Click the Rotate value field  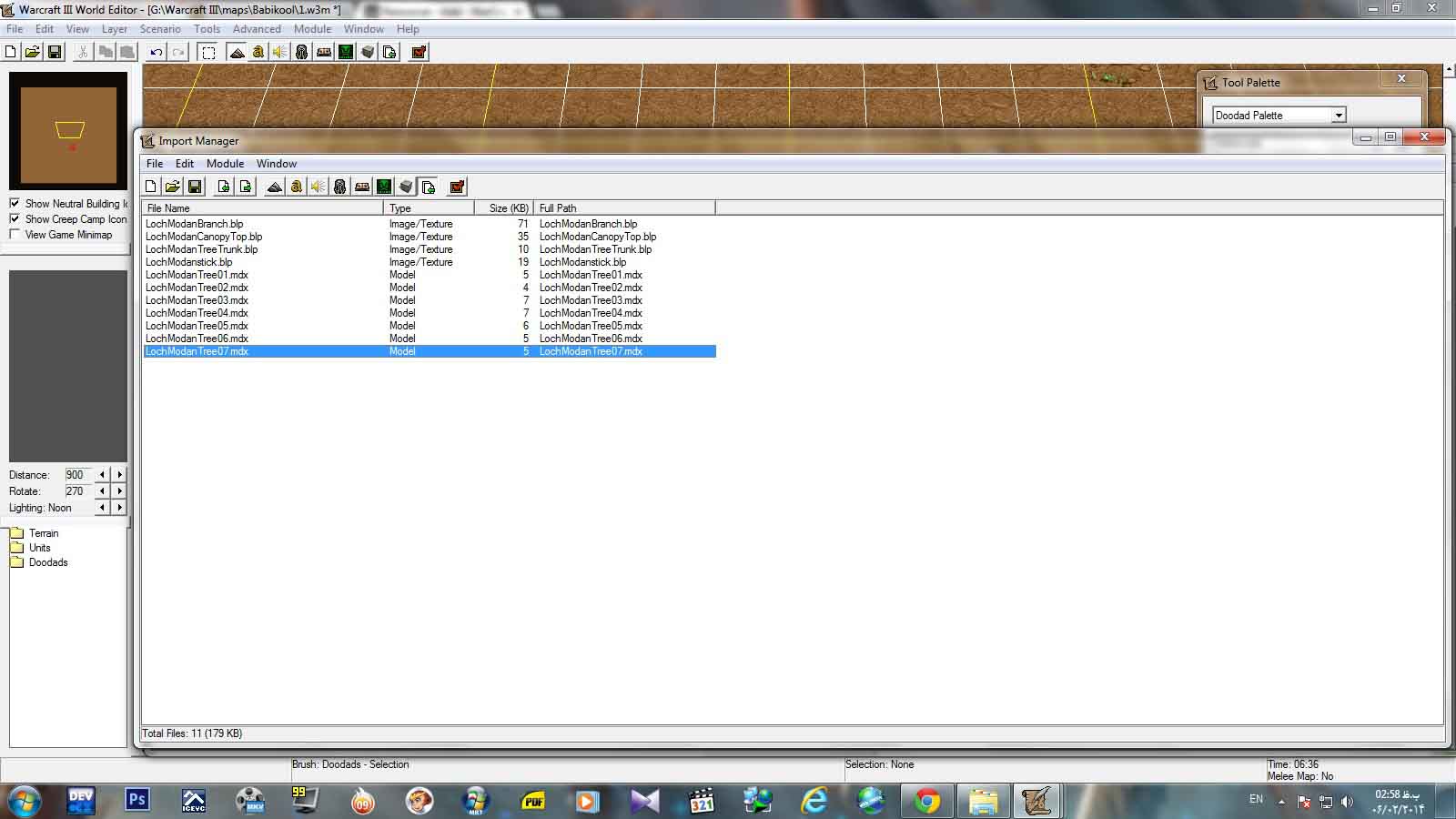pyautogui.click(x=76, y=490)
